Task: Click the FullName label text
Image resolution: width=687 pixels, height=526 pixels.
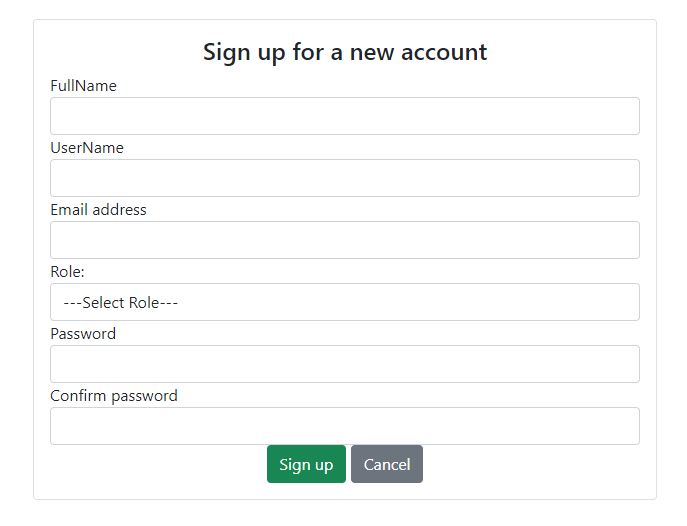Action: [83, 86]
